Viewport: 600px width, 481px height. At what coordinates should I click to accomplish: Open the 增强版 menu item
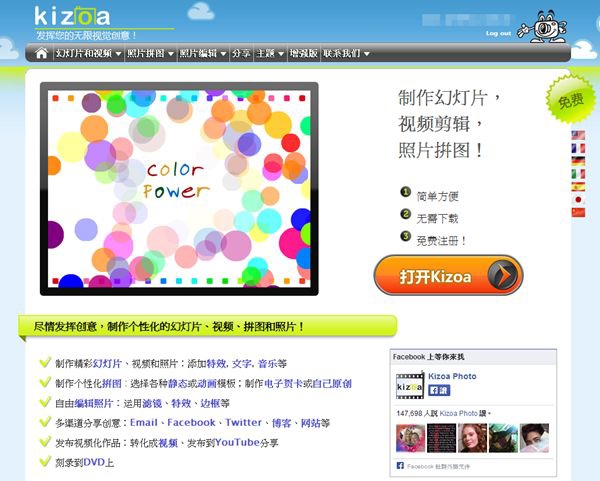[303, 53]
